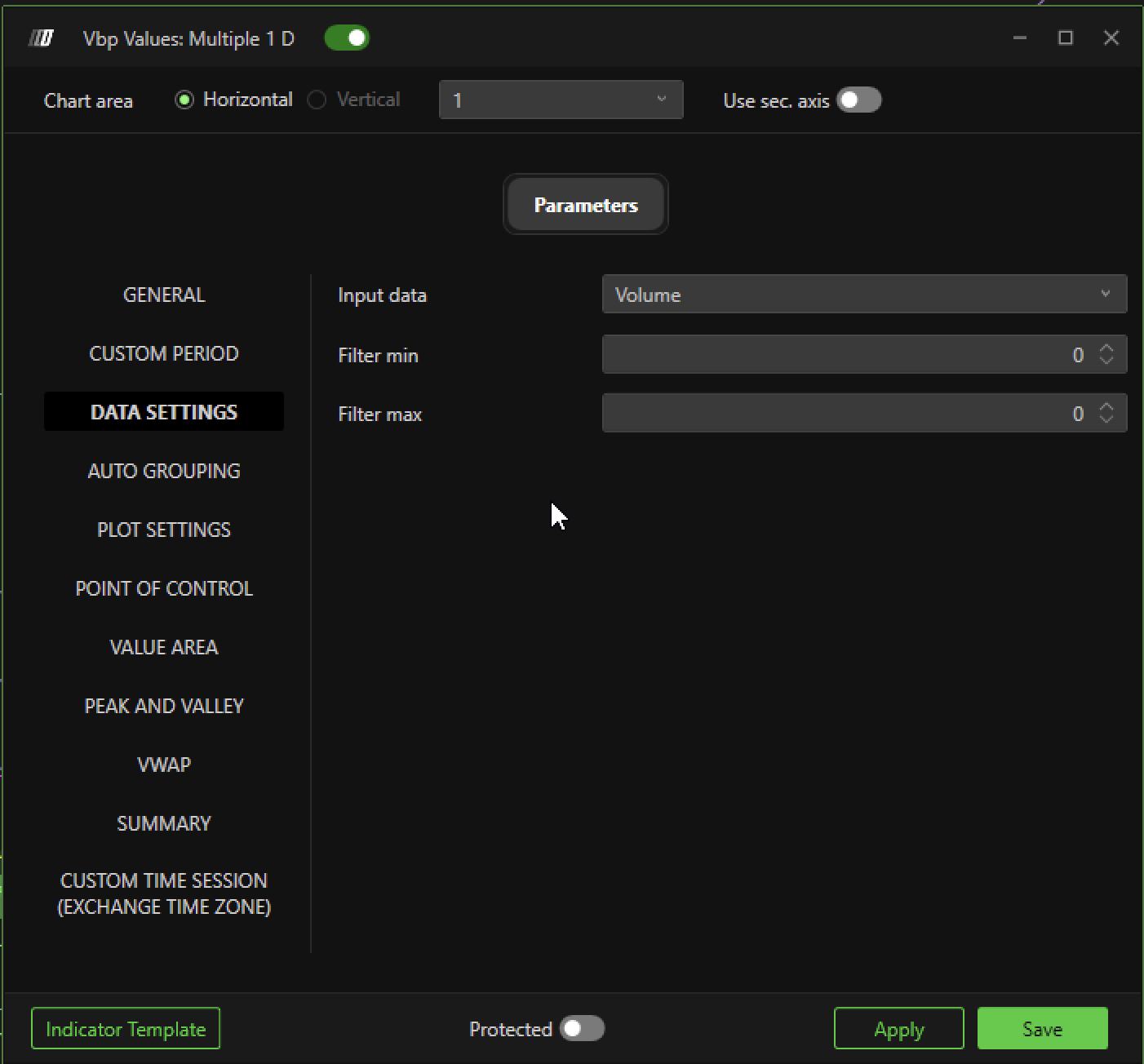The height and width of the screenshot is (1064, 1144).
Task: Increase Filter min with up arrow
Action: coord(1106,348)
